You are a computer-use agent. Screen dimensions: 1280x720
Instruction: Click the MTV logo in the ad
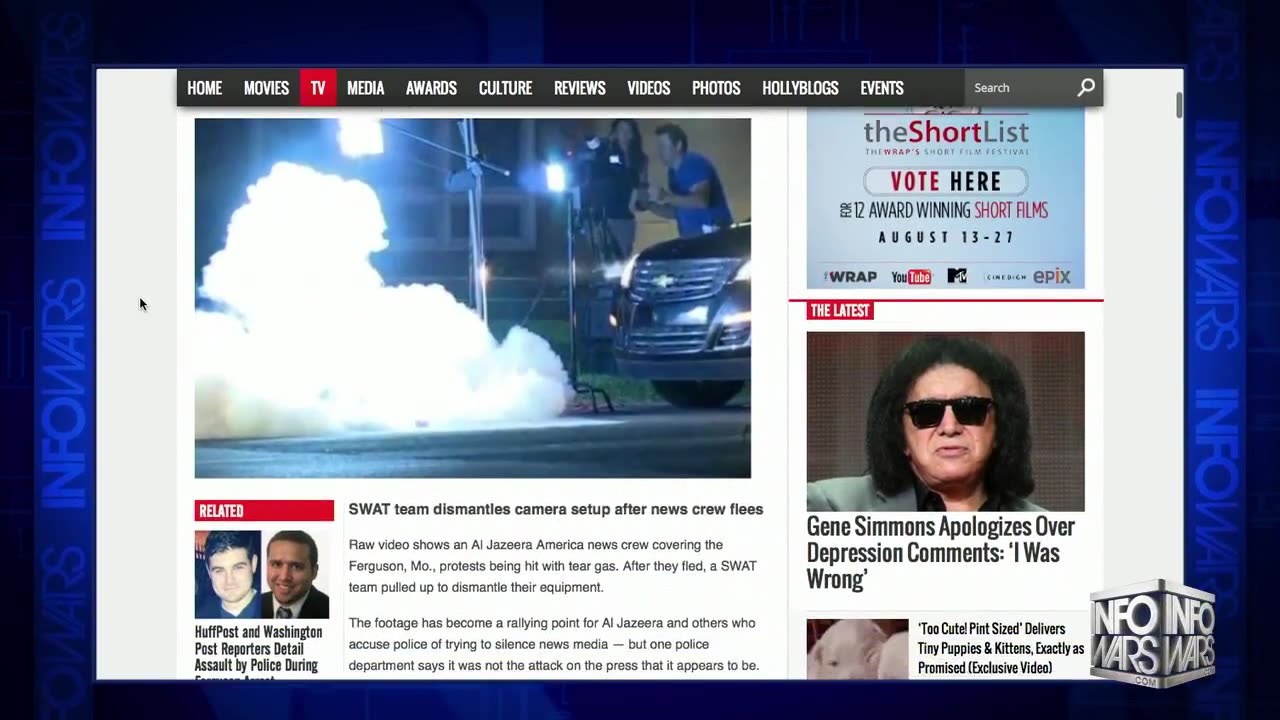957,276
